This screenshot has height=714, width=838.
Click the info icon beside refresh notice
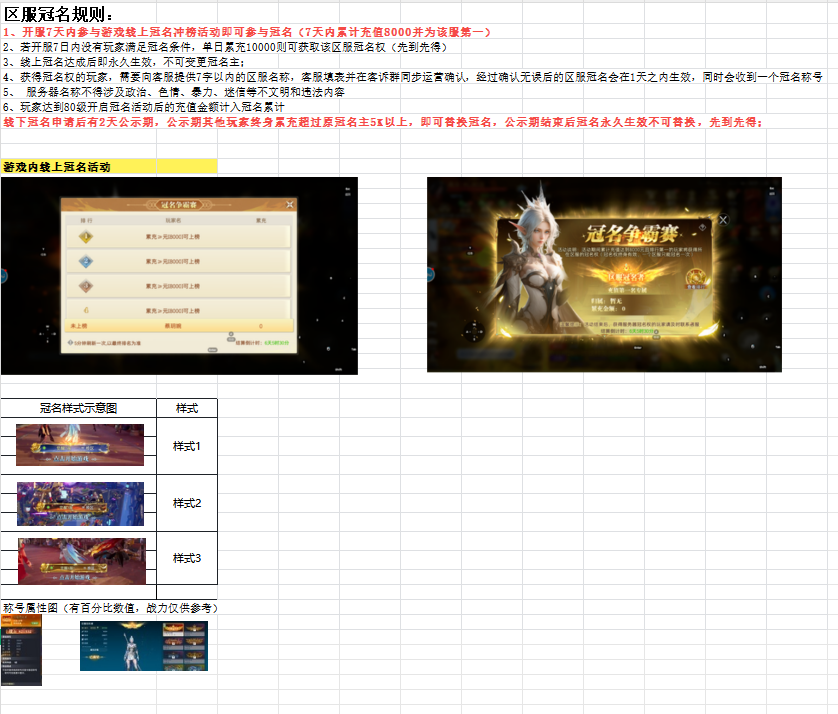tap(71, 343)
